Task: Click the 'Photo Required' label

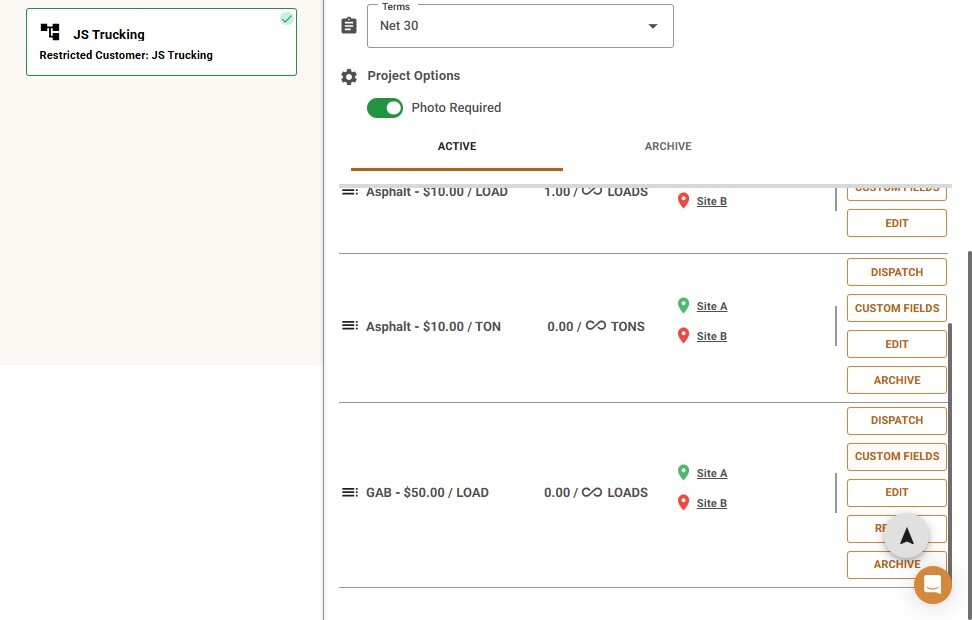Action: (456, 108)
